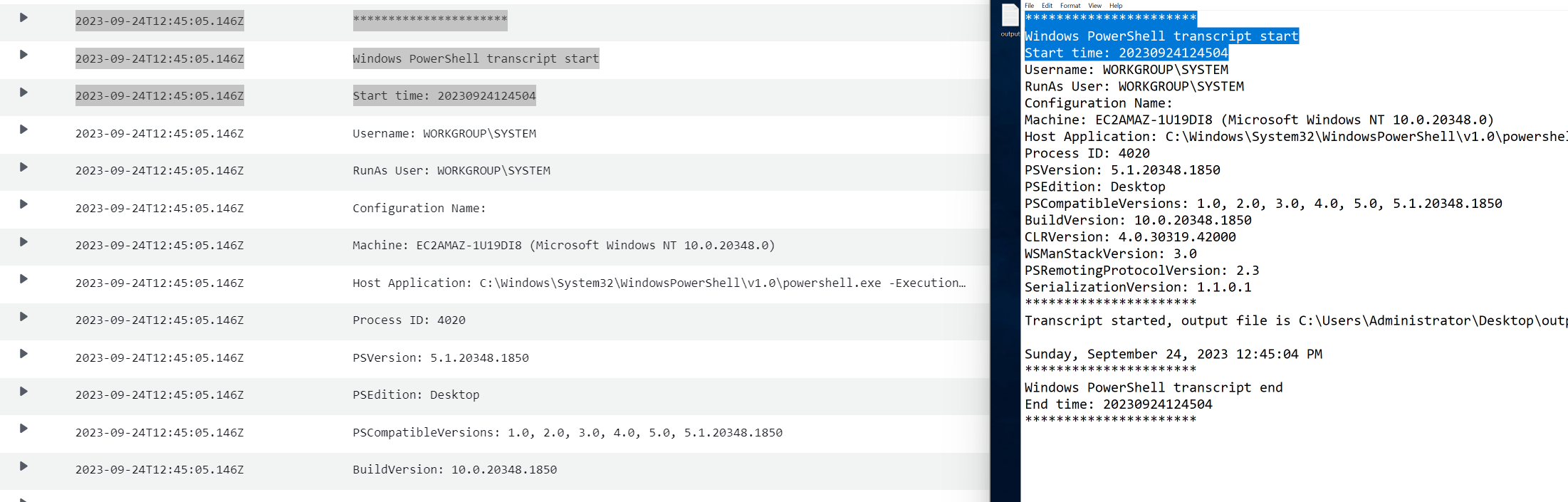Viewport: 1568px width, 502px height.
Task: Click 'Windows PowerShell transcript end' line in Notepad
Action: (x=1154, y=387)
